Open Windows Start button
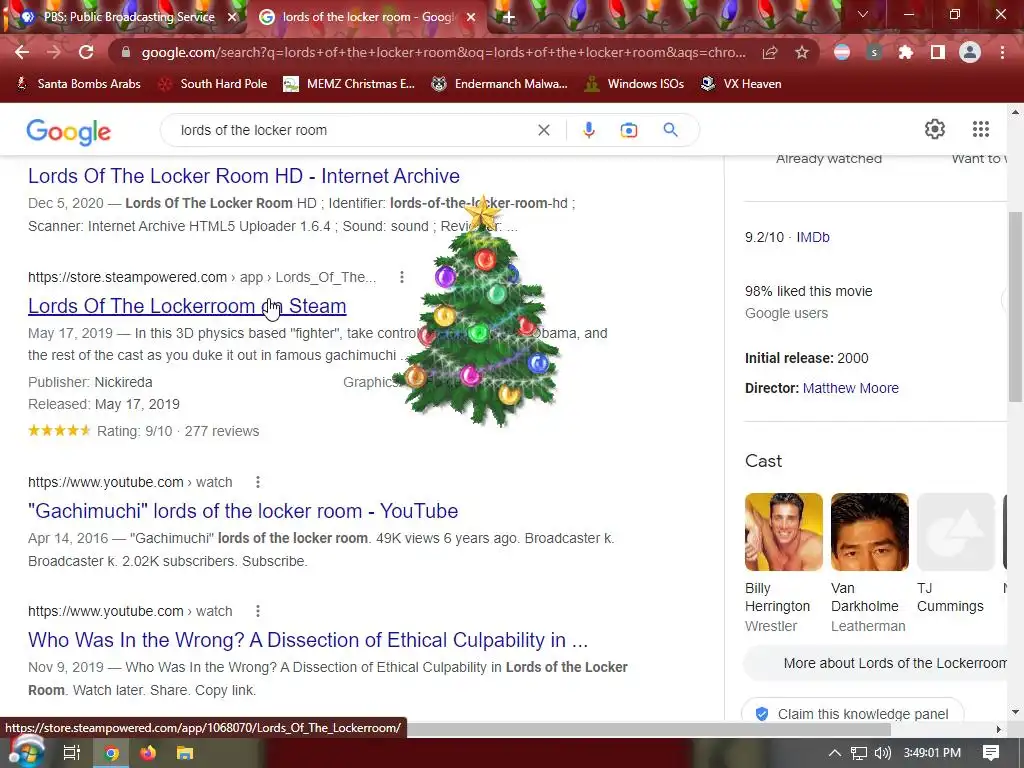This screenshot has width=1024, height=768. (27, 752)
